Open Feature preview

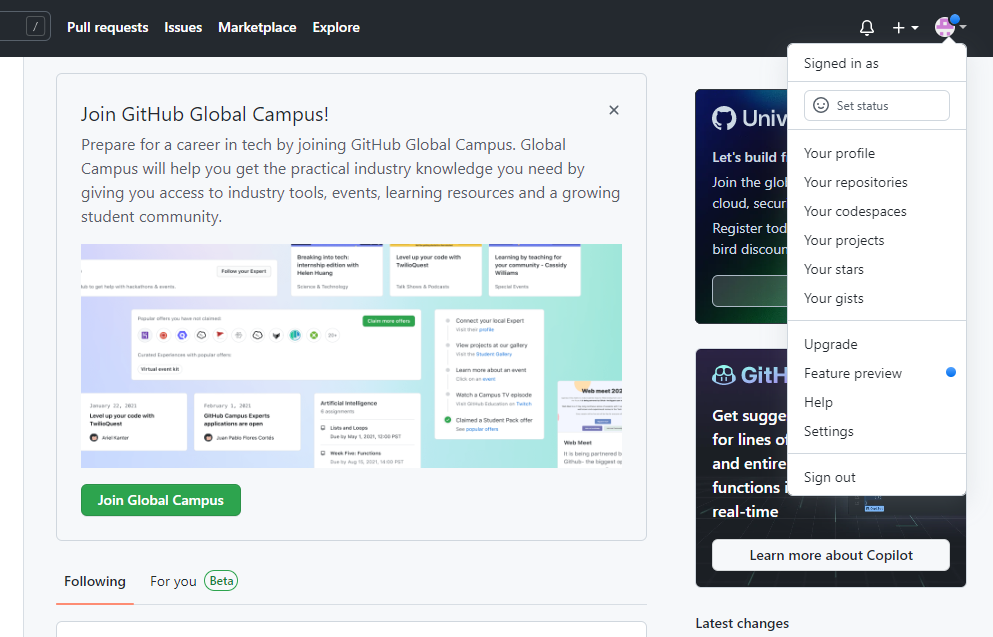tap(876, 374)
